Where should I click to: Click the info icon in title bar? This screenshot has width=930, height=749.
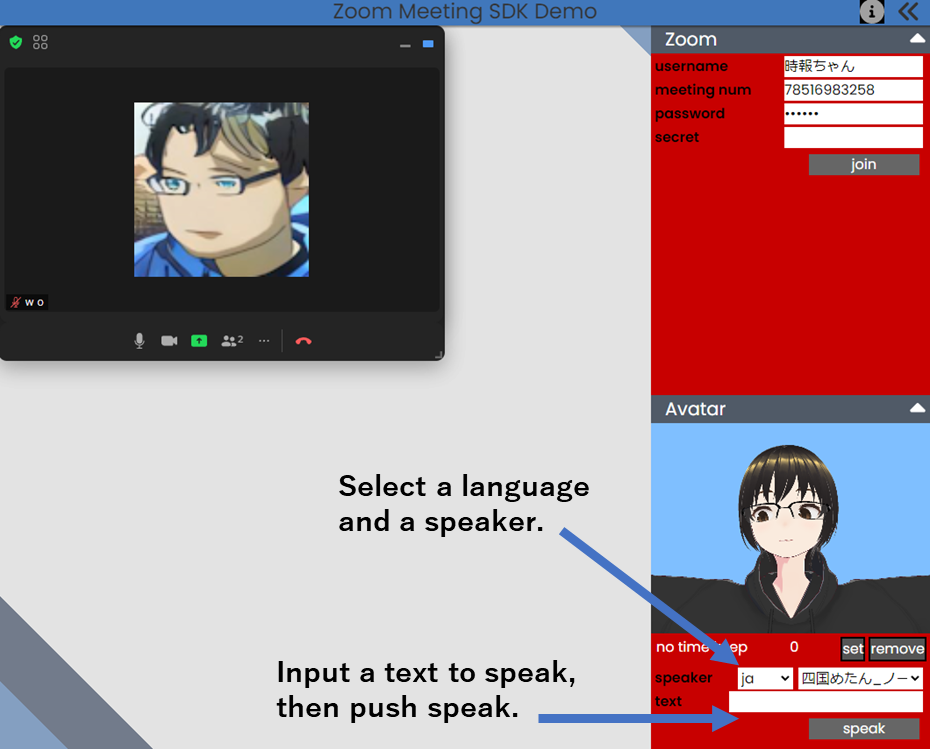tap(872, 12)
